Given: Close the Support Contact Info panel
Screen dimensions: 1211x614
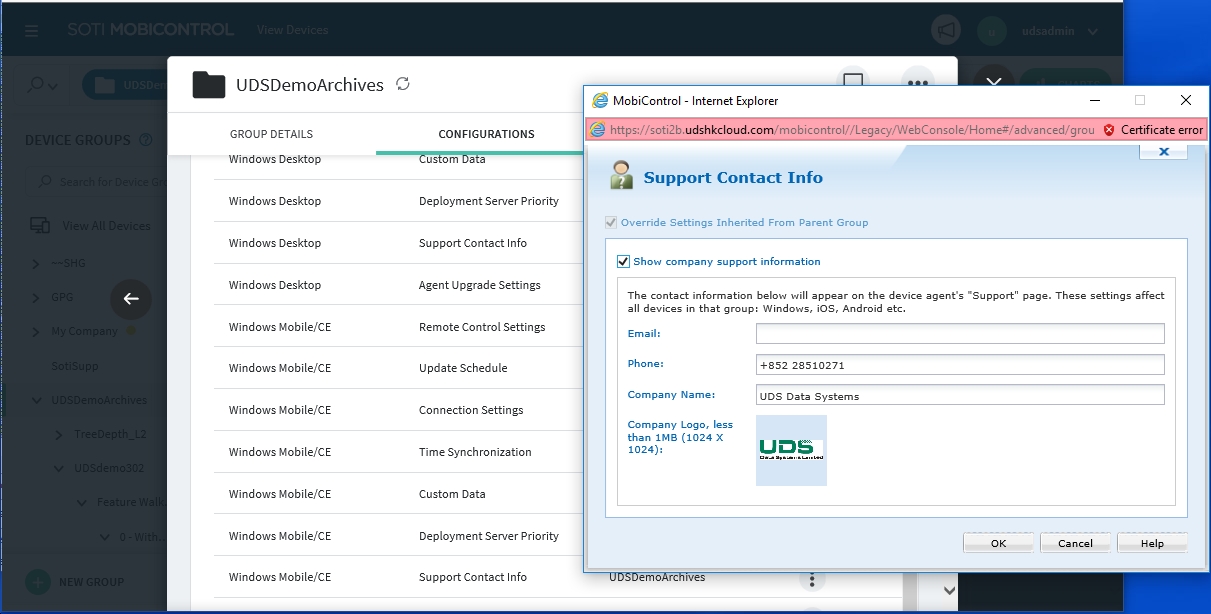Looking at the screenshot, I should point(1163,152).
